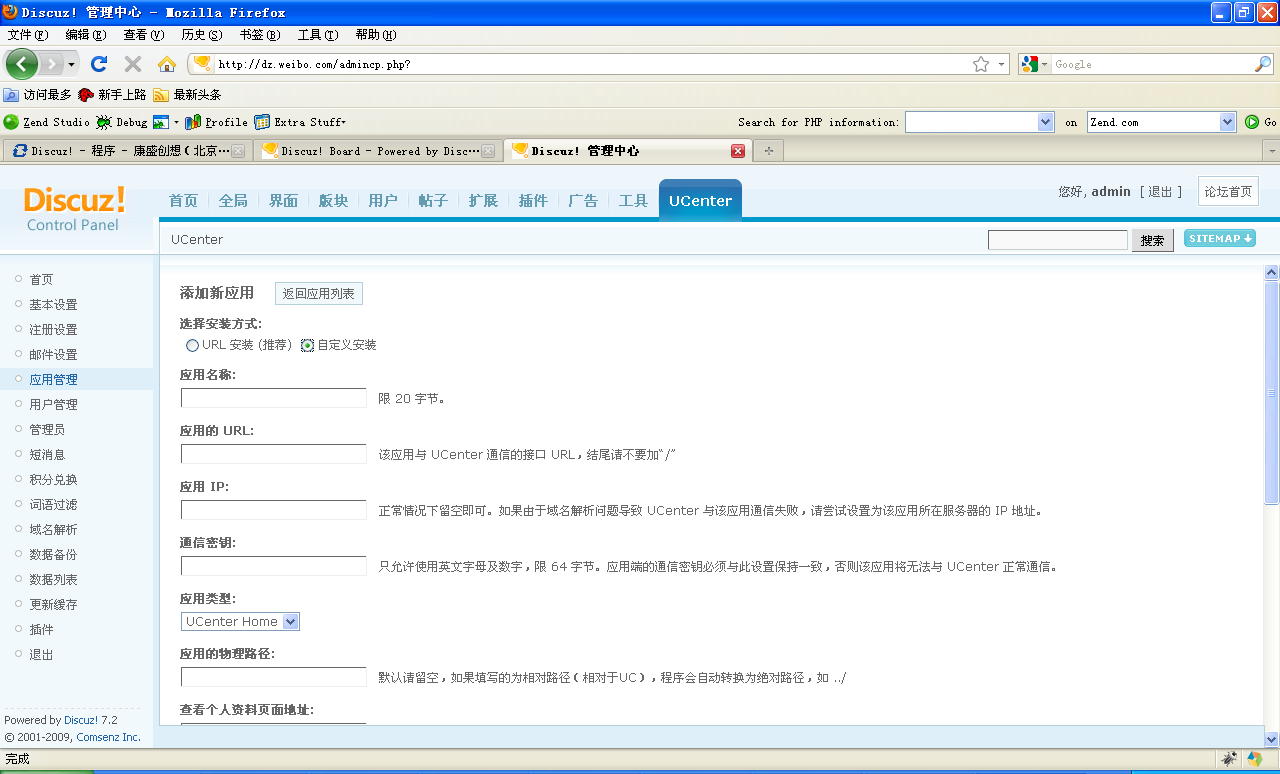
Task: Click the Profile chart icon
Action: pyautogui.click(x=193, y=122)
